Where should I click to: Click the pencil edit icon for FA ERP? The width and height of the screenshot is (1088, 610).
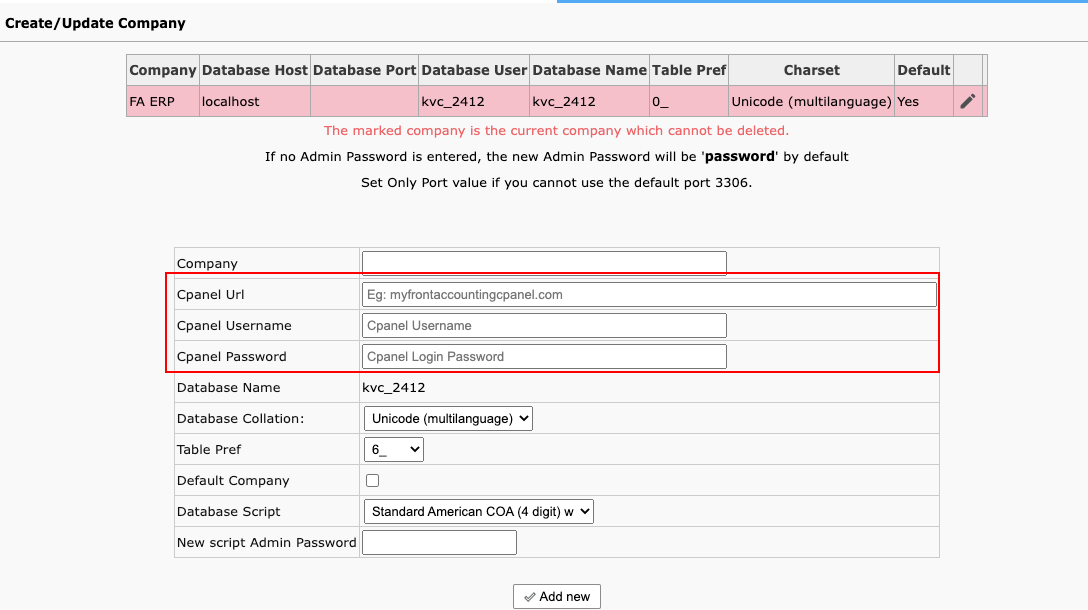click(x=967, y=101)
